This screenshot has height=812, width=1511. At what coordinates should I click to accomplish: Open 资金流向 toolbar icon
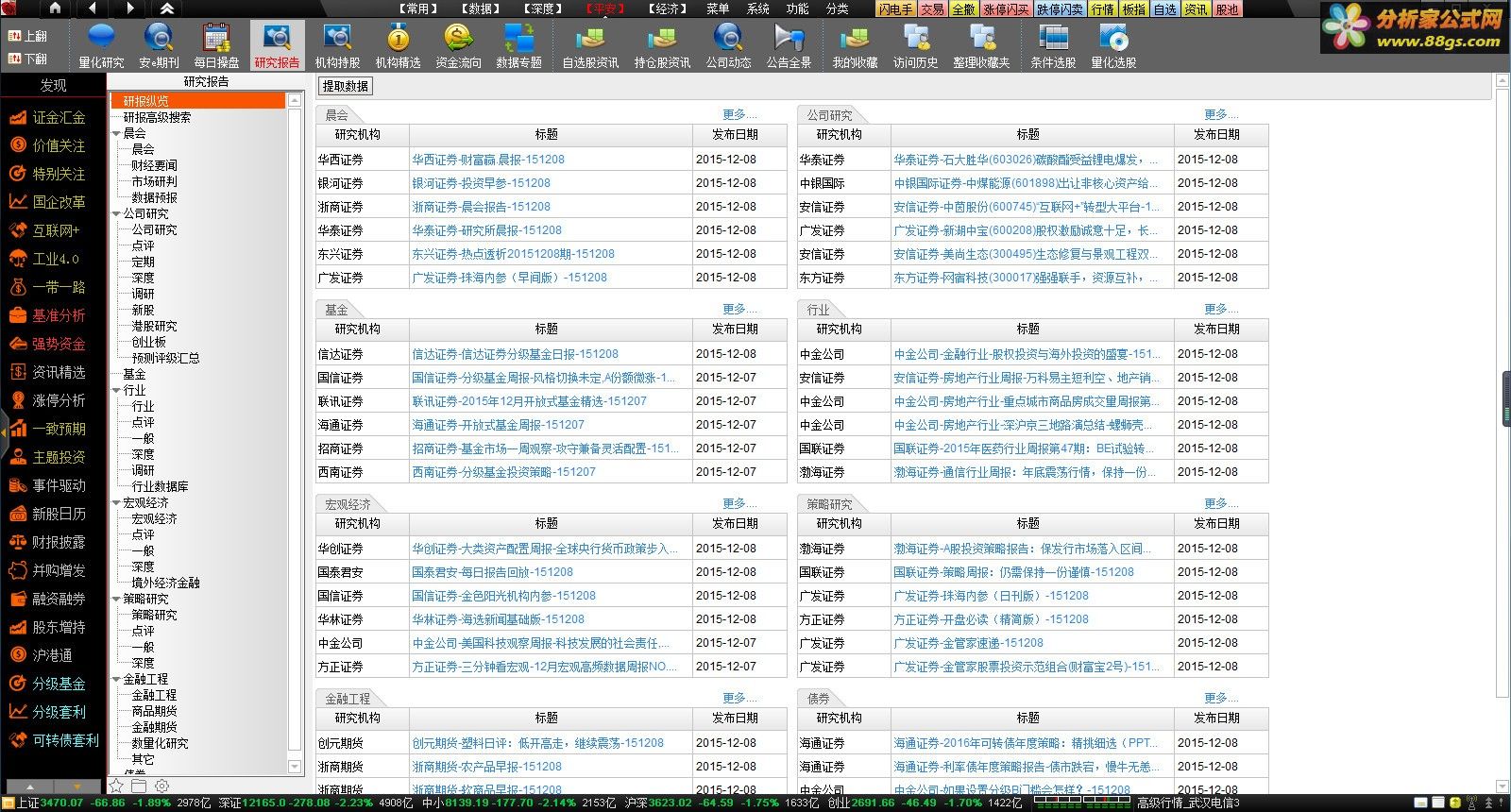pos(458,45)
